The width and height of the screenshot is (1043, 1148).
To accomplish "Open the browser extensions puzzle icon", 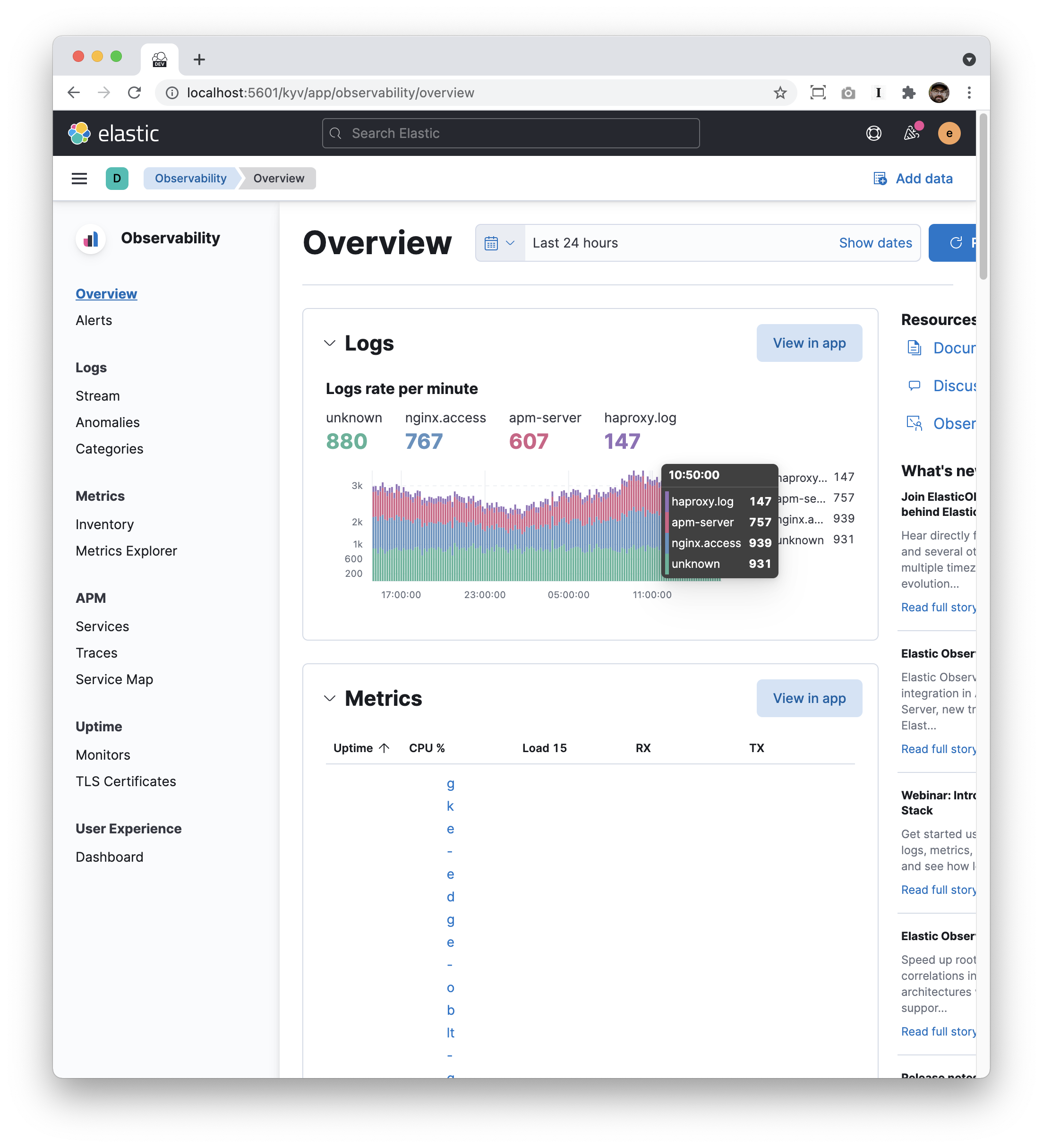I will (x=909, y=93).
